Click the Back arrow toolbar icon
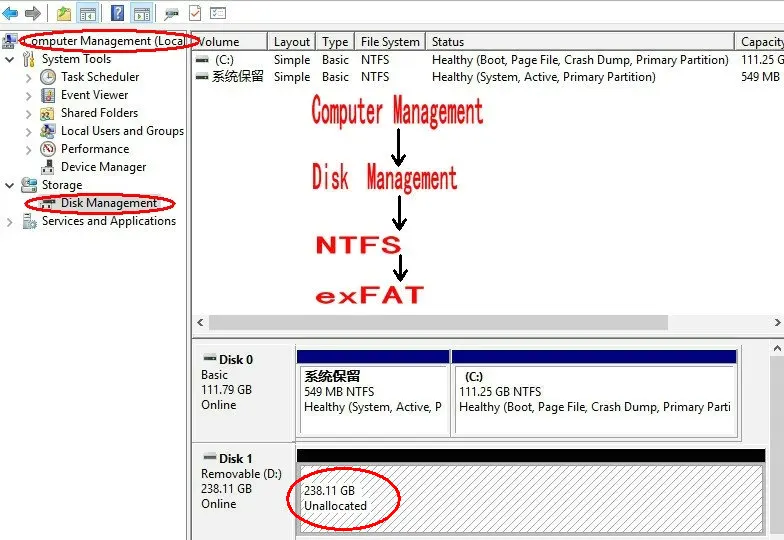784x540 pixels. (10, 13)
